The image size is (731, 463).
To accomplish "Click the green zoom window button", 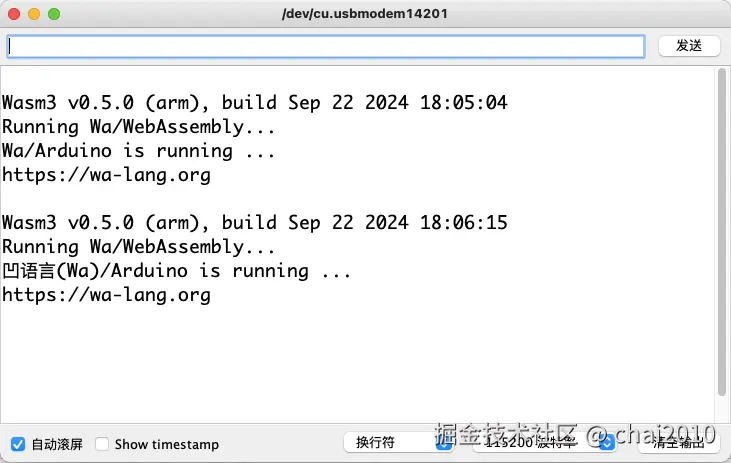I will point(54,14).
